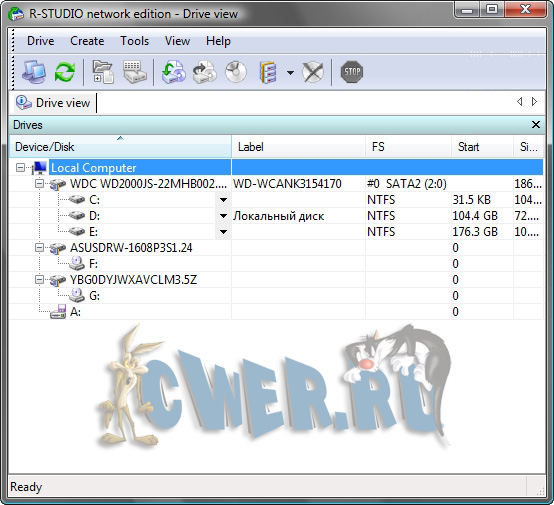Close the Drives panel with X
Screen dimensions: 554x505
(536, 125)
